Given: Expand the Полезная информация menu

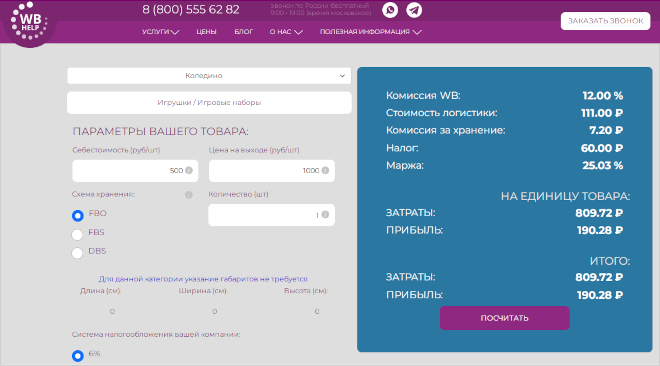Looking at the screenshot, I should pos(370,32).
